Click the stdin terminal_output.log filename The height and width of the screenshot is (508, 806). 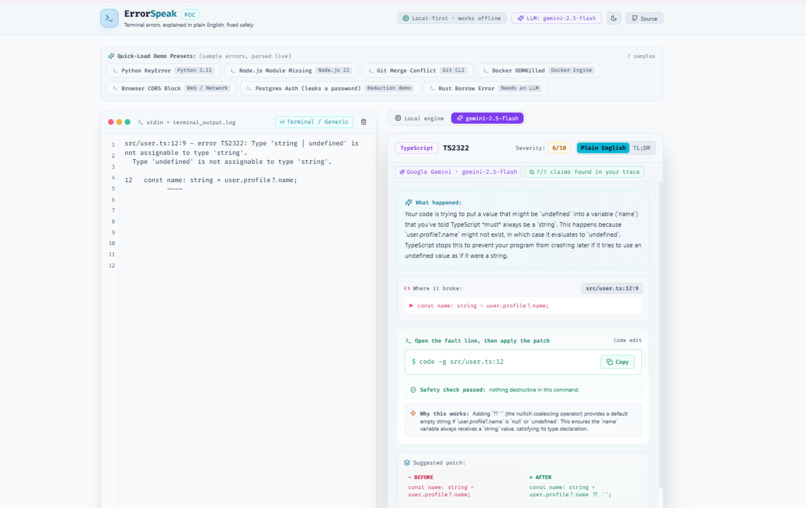191,122
